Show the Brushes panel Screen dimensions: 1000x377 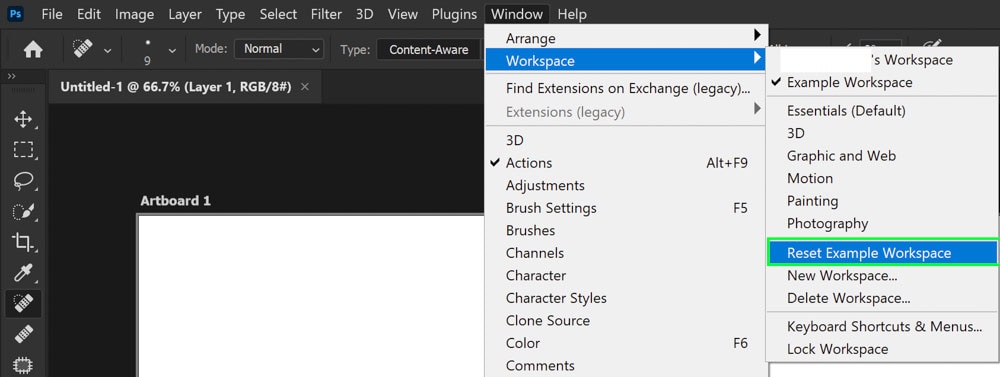[626, 230]
